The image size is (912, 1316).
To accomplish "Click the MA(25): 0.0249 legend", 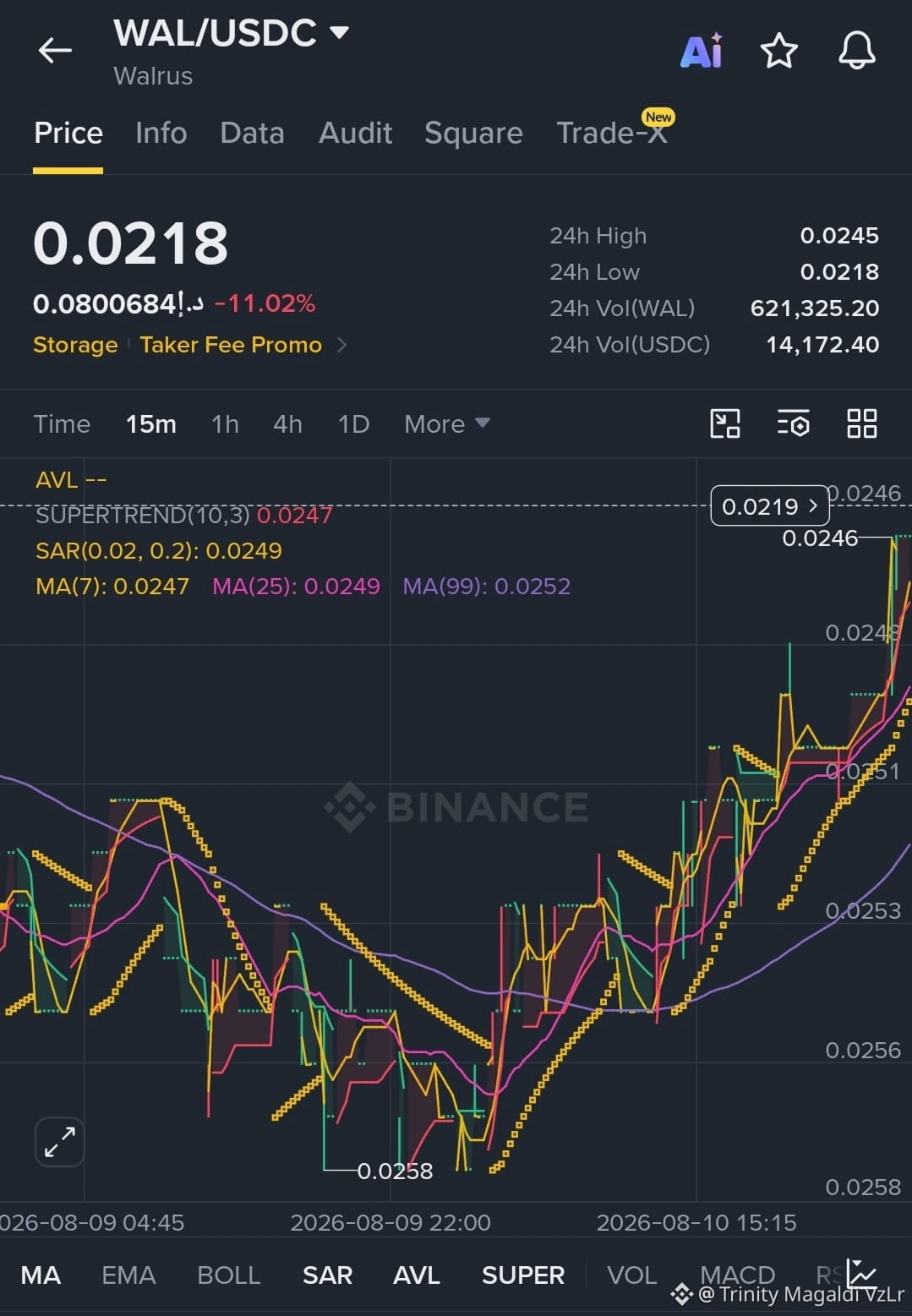I will tap(296, 586).
